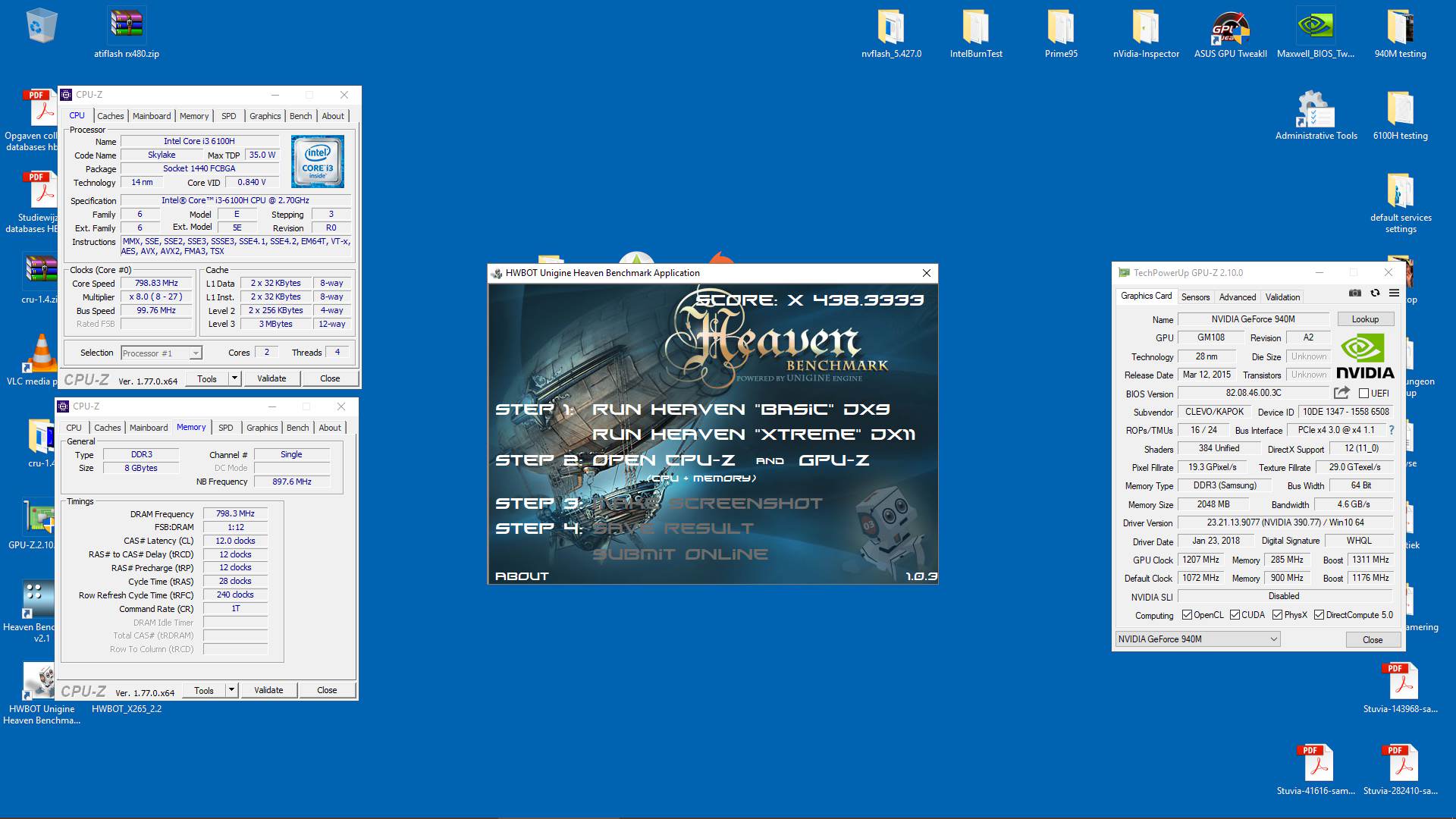
Task: Open atiflash rx480.zip archive icon
Action: (x=127, y=32)
